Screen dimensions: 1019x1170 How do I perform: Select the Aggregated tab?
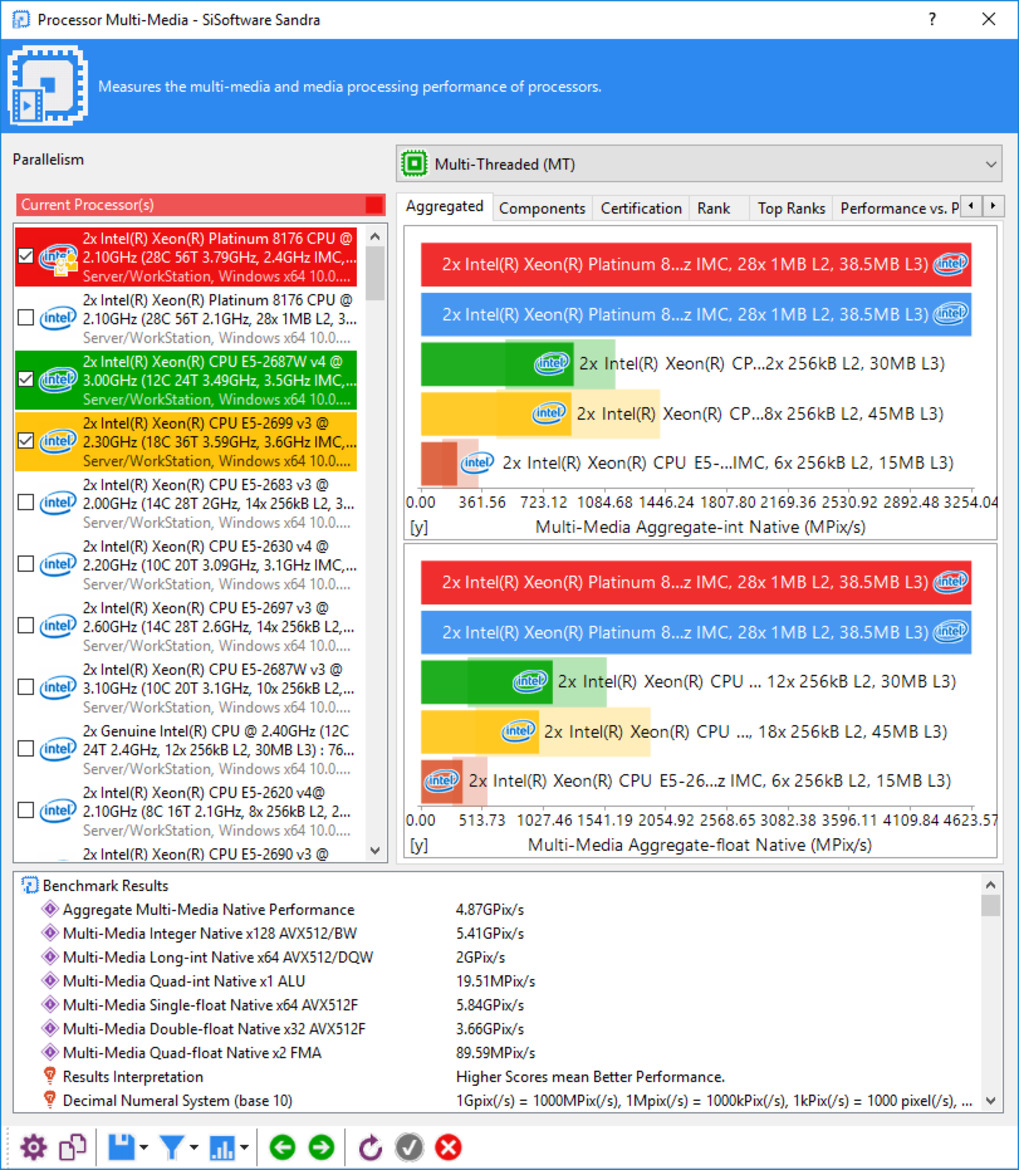pyautogui.click(x=445, y=206)
